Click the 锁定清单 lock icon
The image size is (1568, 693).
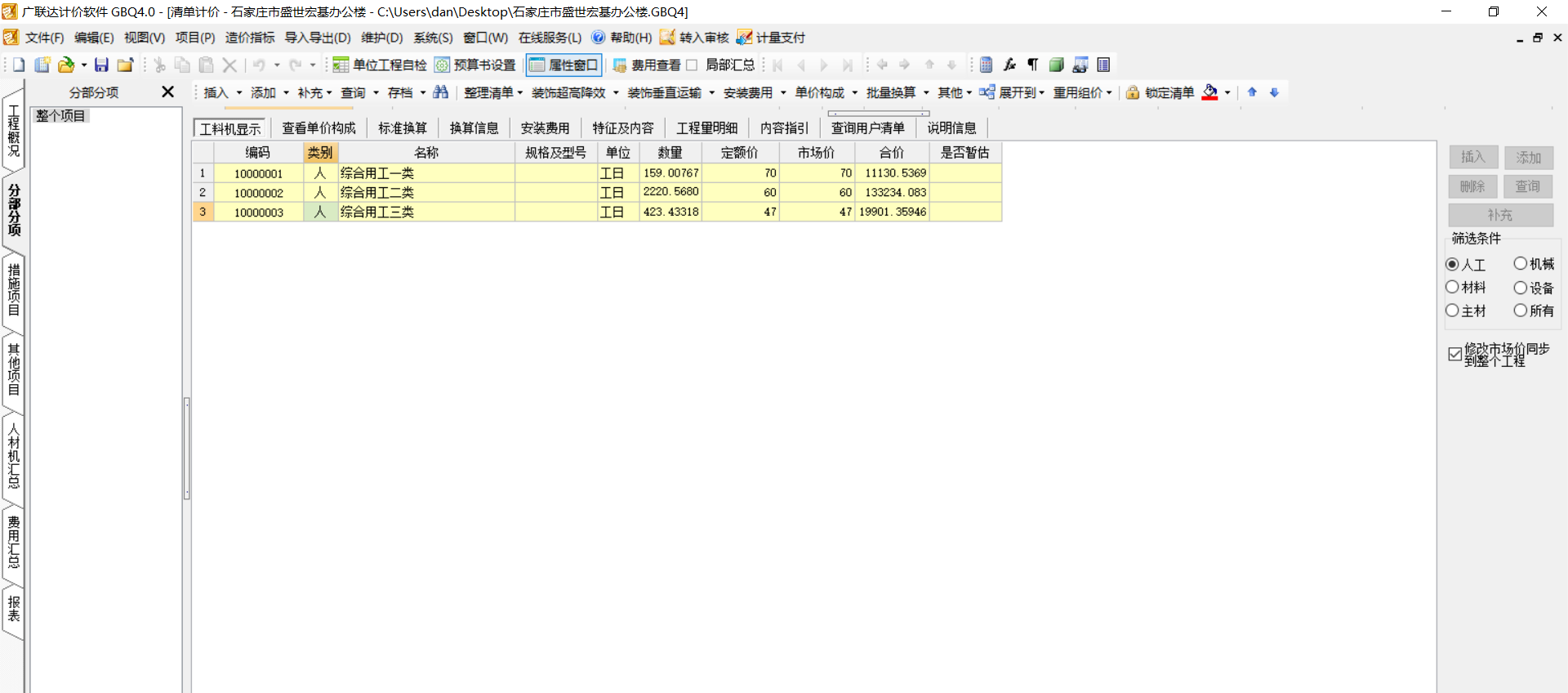tap(1133, 92)
